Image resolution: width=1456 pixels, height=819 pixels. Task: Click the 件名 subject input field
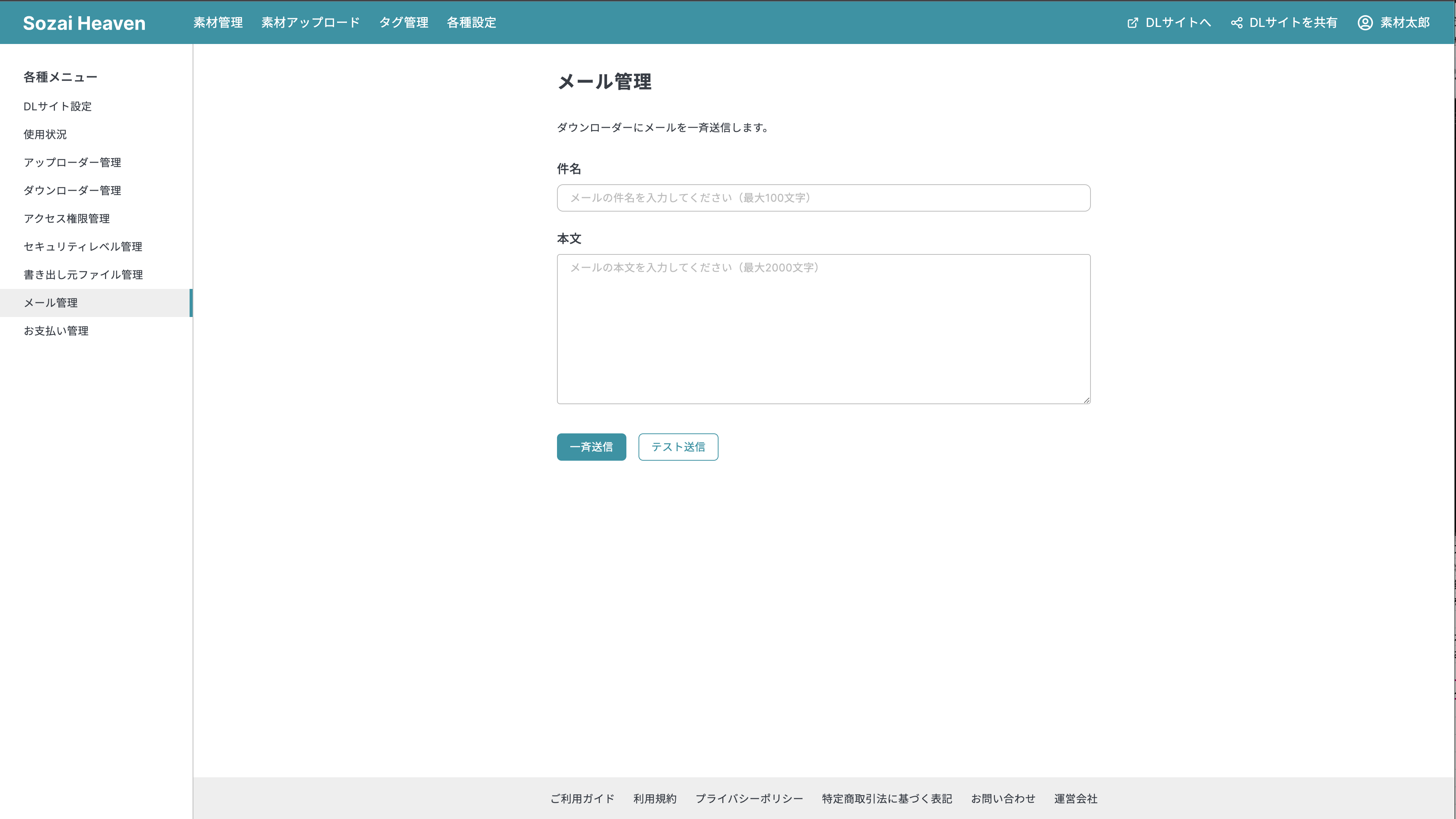[823, 198]
